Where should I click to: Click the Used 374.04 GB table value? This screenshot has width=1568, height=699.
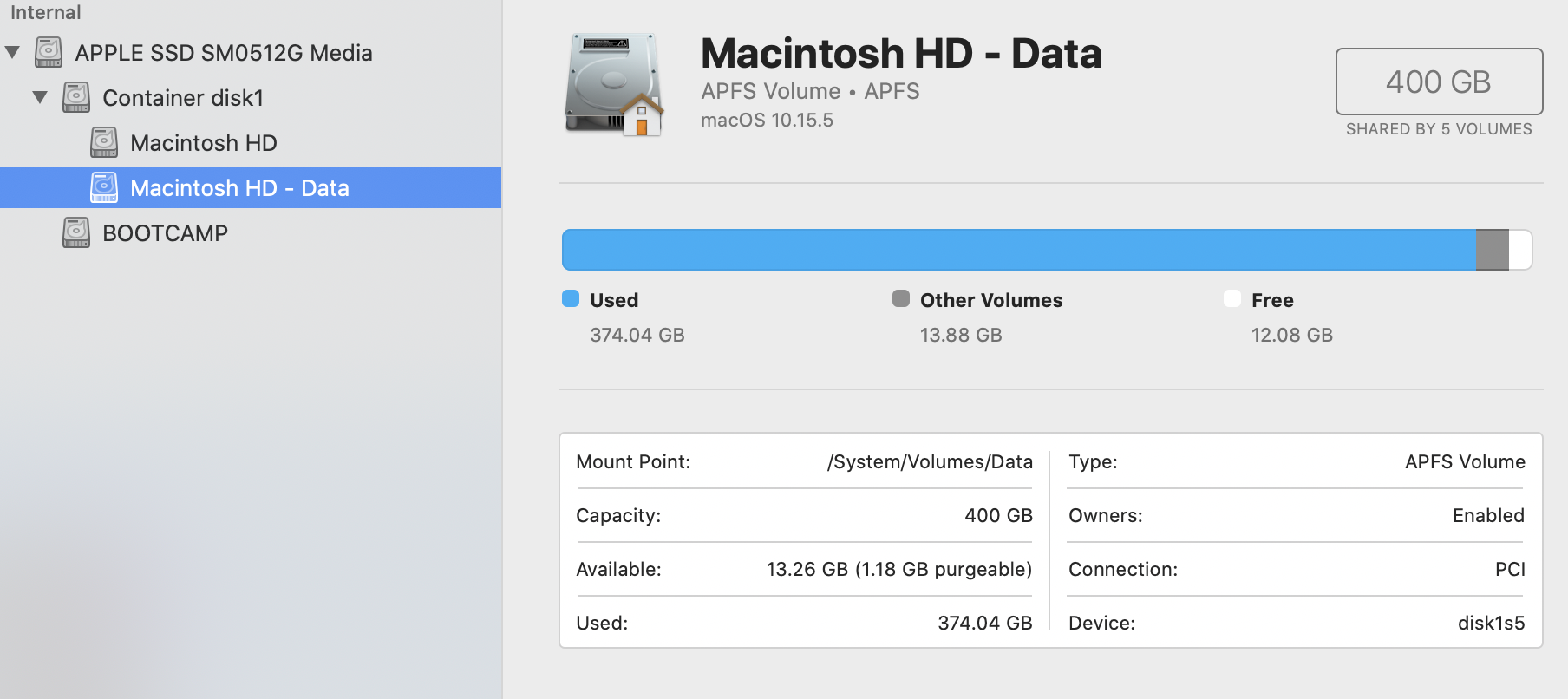coord(985,623)
